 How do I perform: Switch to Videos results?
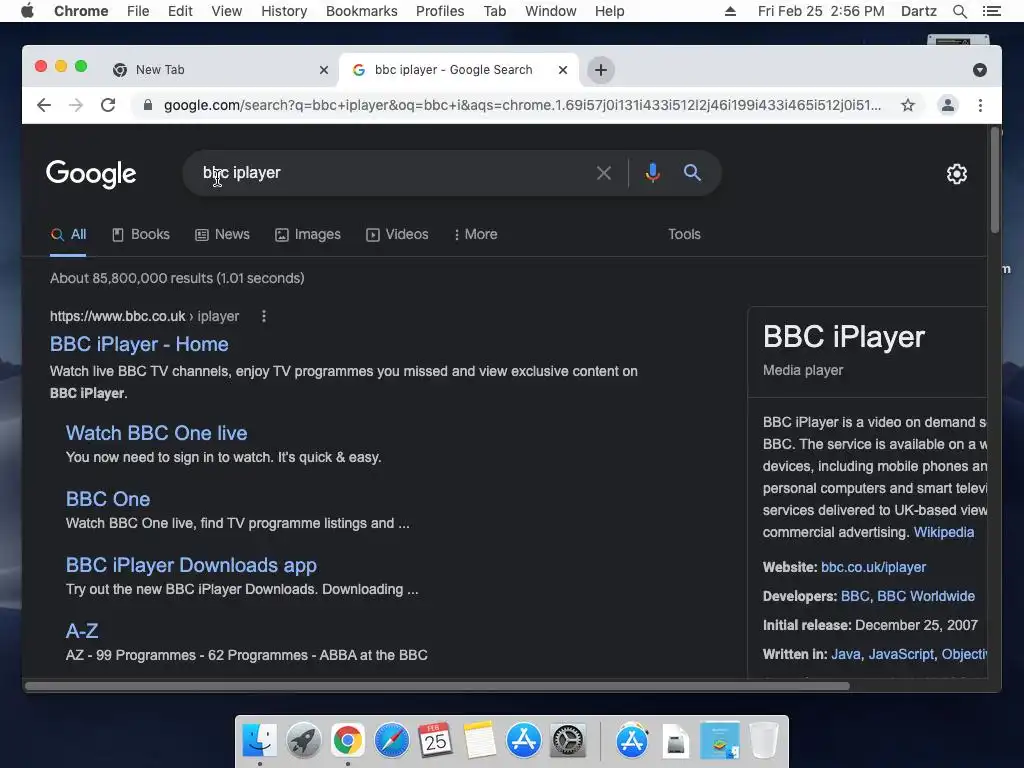click(x=397, y=234)
